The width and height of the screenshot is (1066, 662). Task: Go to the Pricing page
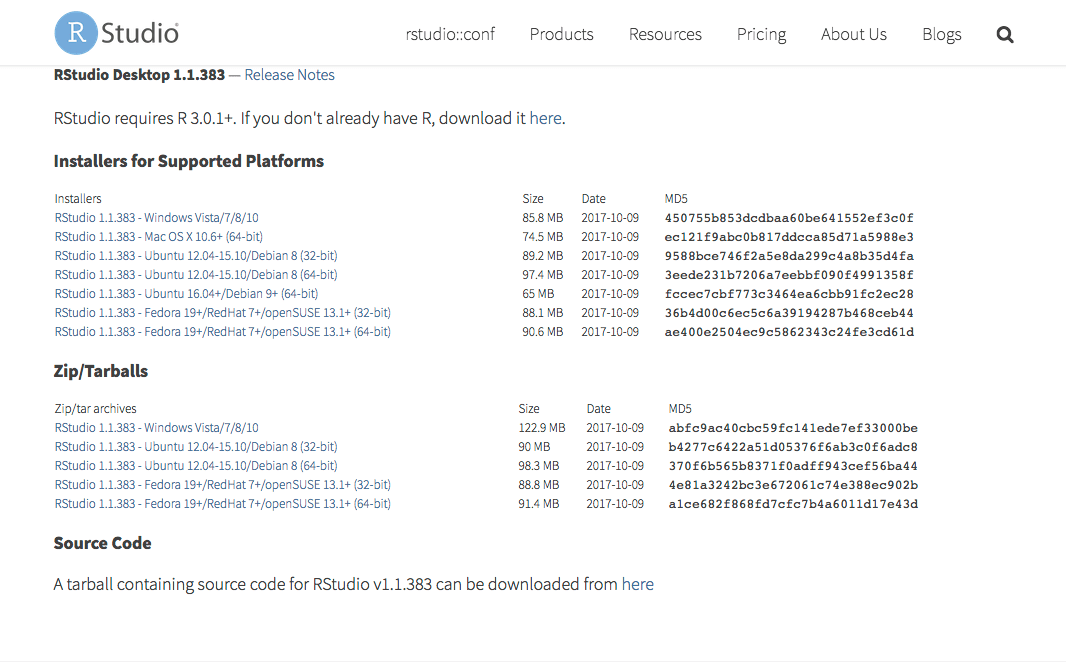click(x=761, y=34)
